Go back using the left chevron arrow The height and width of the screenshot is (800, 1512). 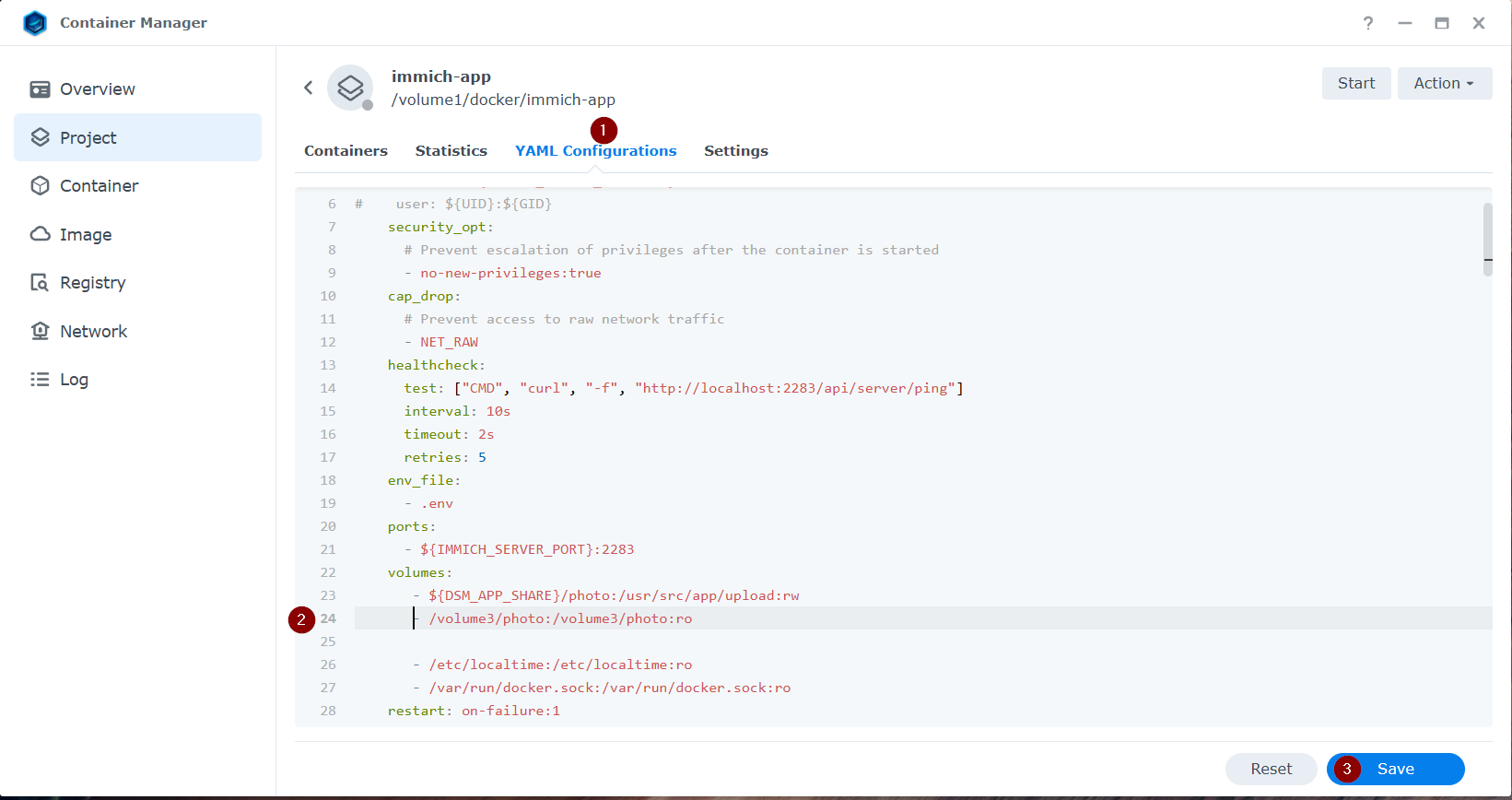point(309,88)
